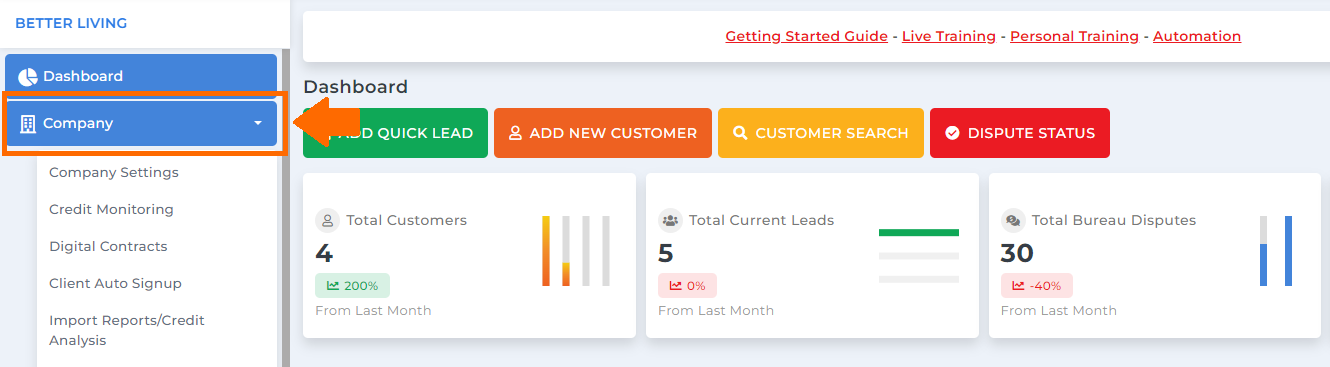This screenshot has height=367, width=1330.
Task: Collapse the Company menu caret
Action: pos(258,124)
